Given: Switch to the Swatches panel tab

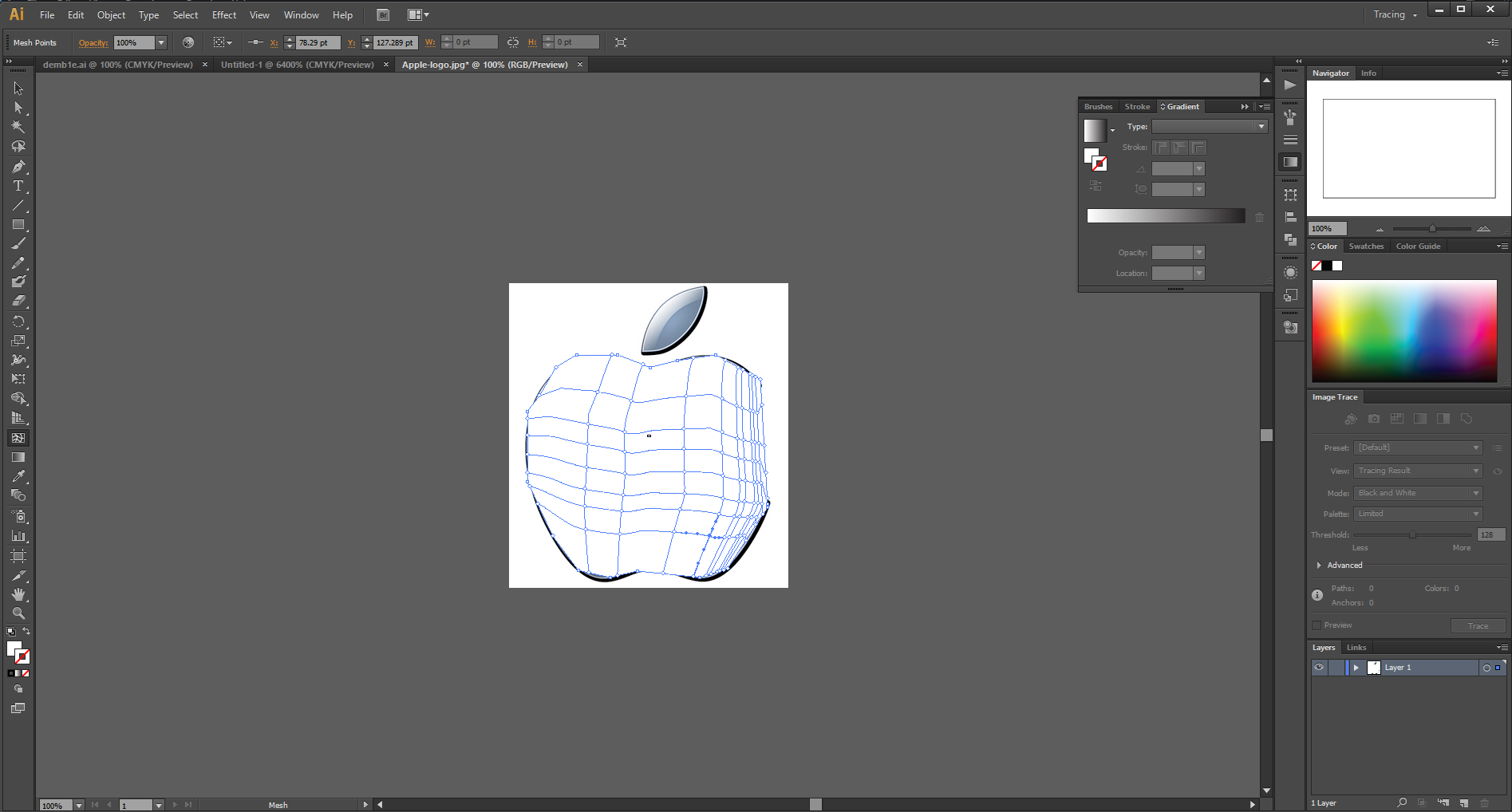Looking at the screenshot, I should click(x=1366, y=246).
